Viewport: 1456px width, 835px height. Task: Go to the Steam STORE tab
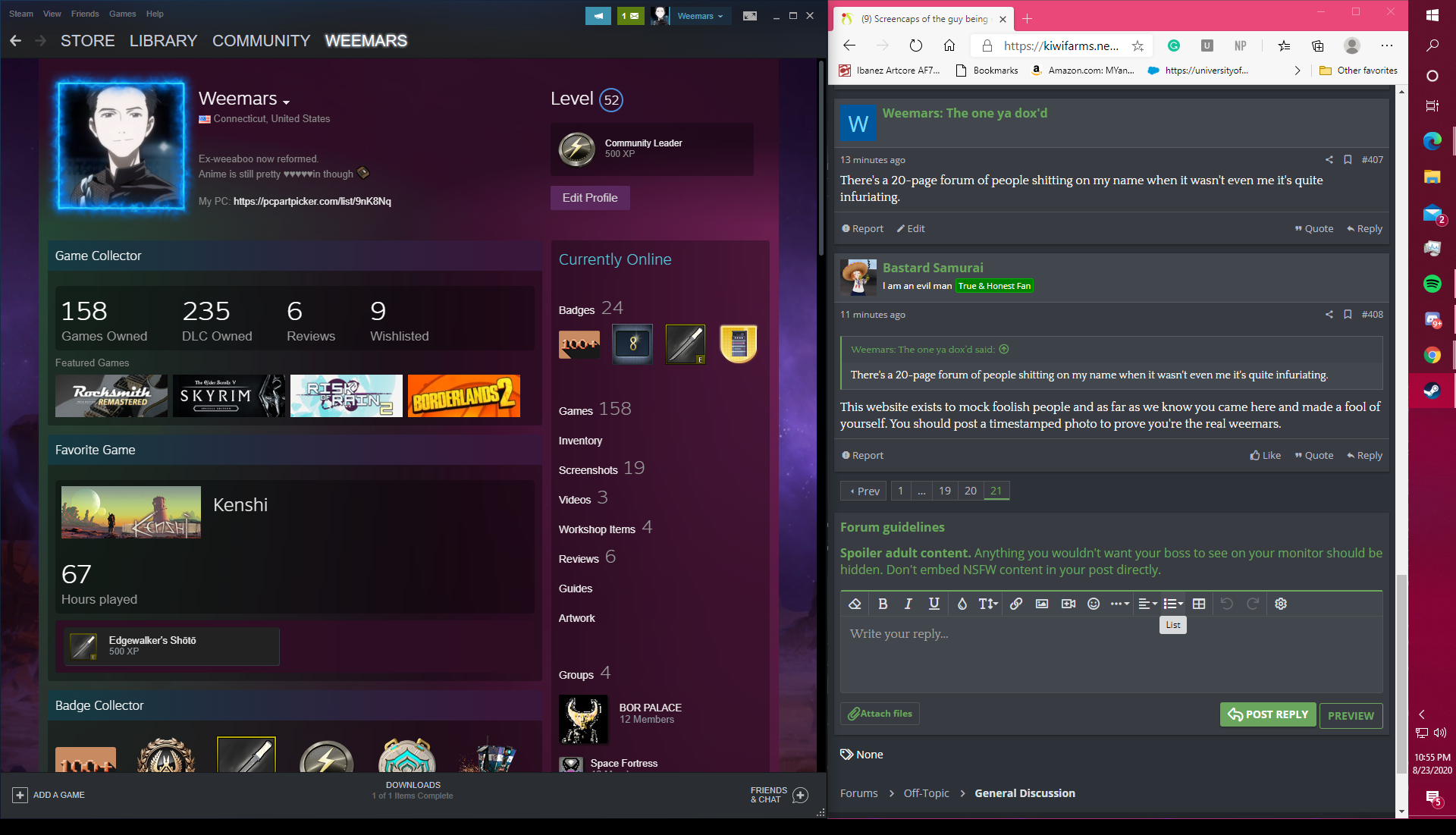pyautogui.click(x=88, y=41)
